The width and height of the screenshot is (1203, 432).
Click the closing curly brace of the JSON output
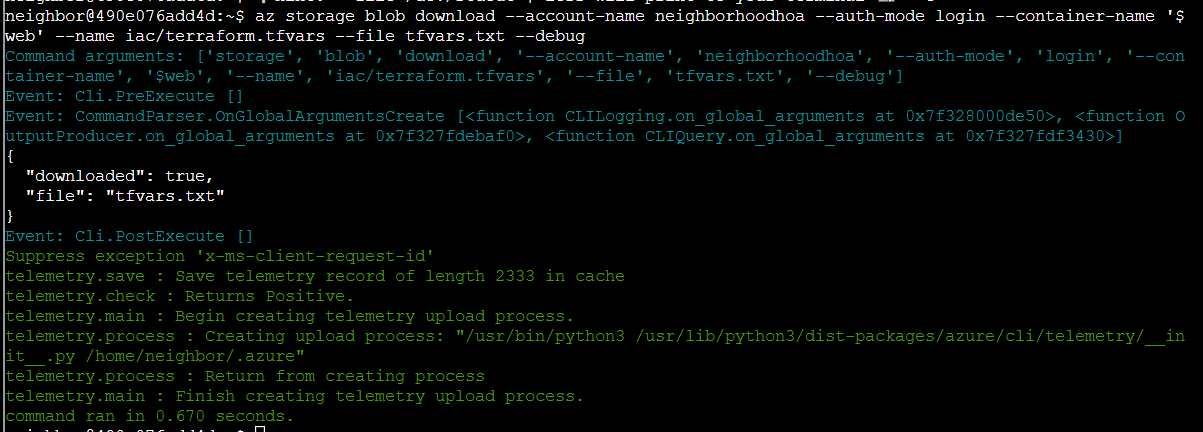pyautogui.click(x=10, y=216)
